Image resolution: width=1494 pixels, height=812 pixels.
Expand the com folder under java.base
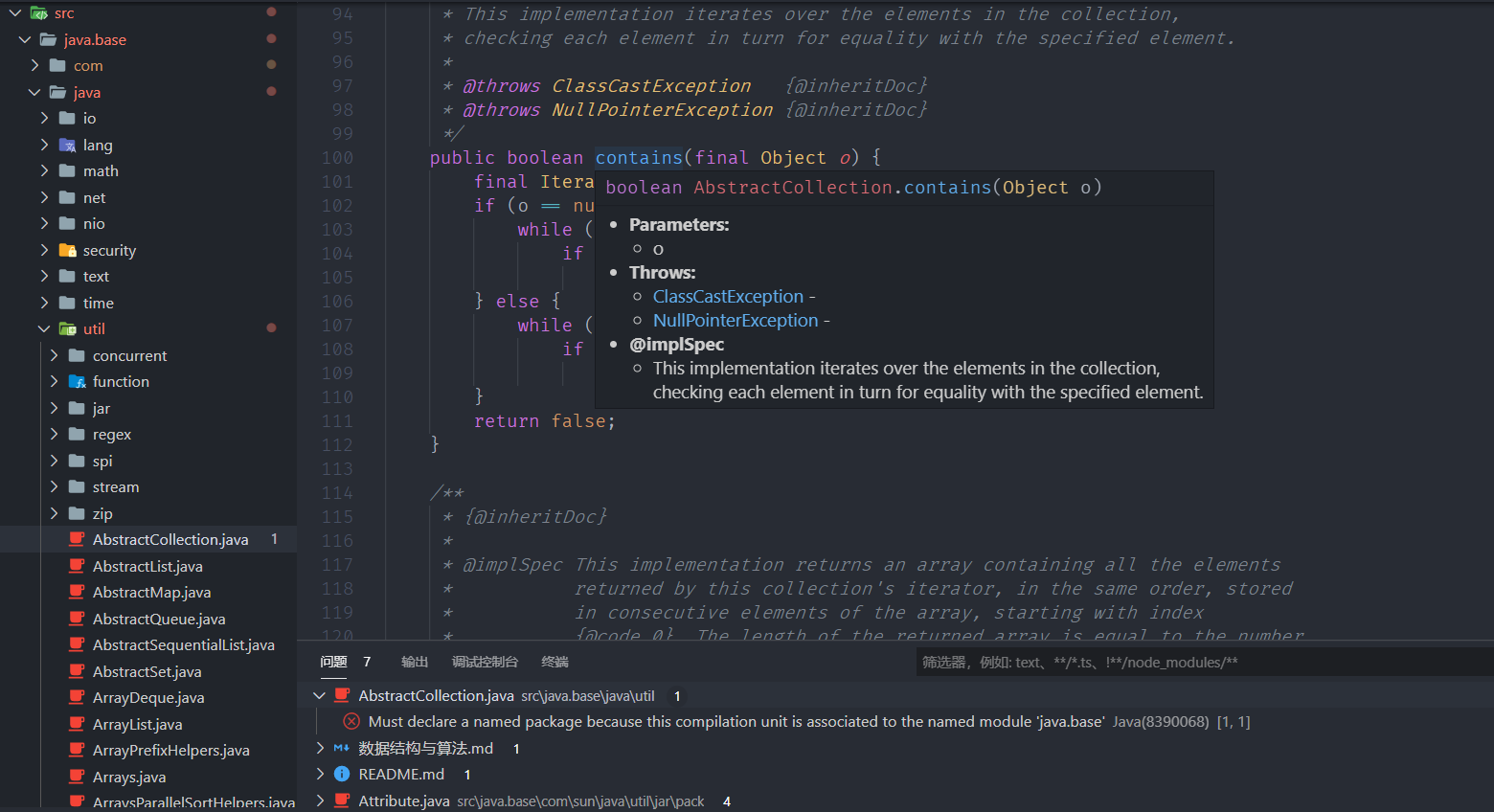[x=35, y=65]
